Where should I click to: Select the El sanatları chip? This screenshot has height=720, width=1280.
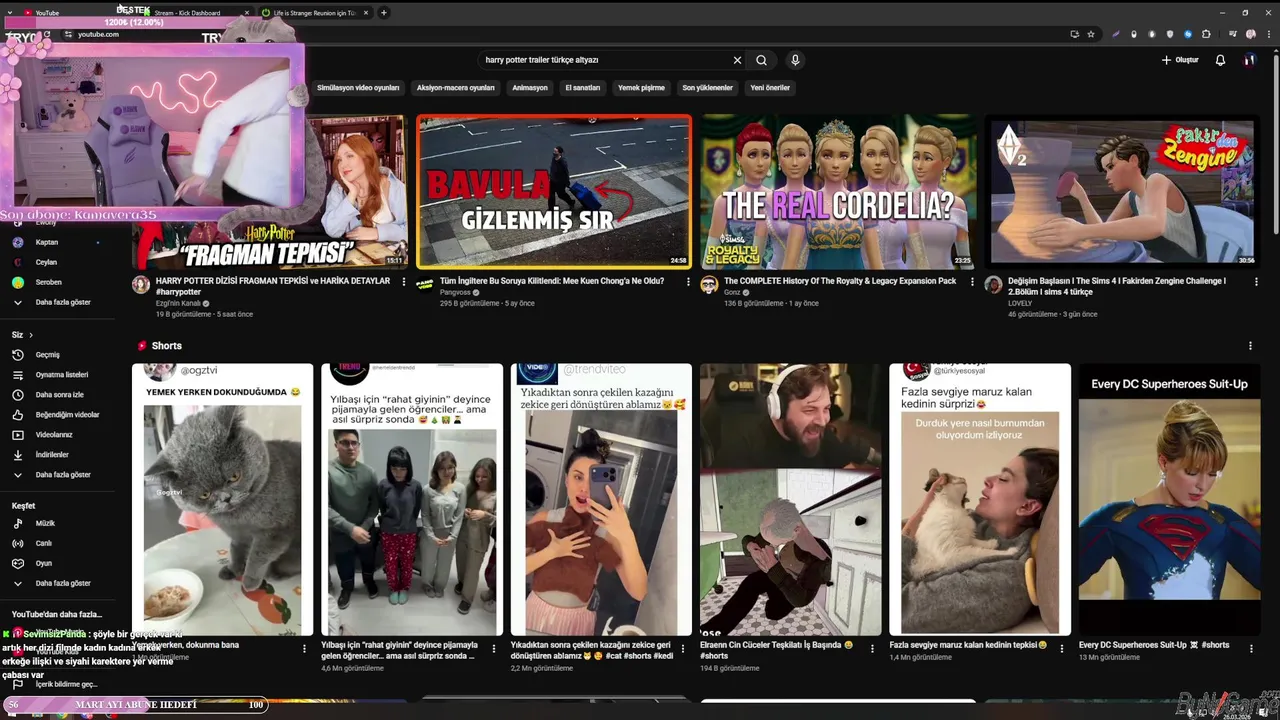coord(583,88)
